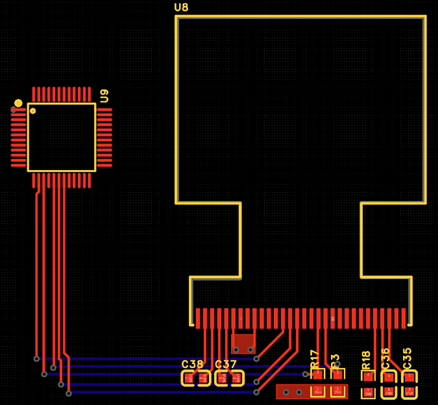Click the C38 silkscreen label
438x405 pixels.
tap(192, 364)
